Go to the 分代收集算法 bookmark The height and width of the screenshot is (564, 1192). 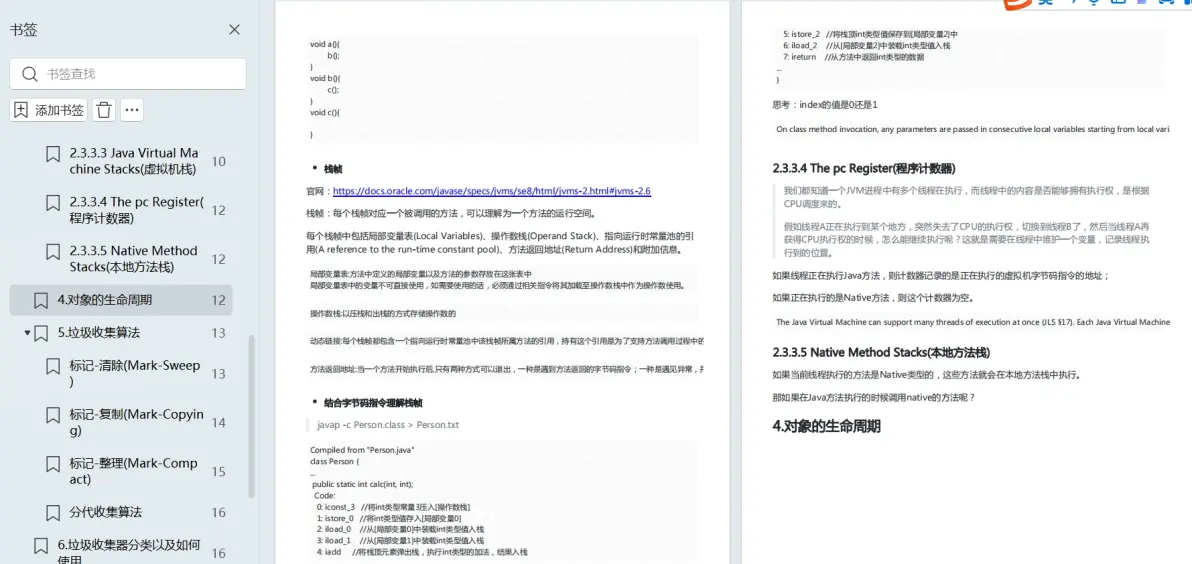pyautogui.click(x=106, y=512)
